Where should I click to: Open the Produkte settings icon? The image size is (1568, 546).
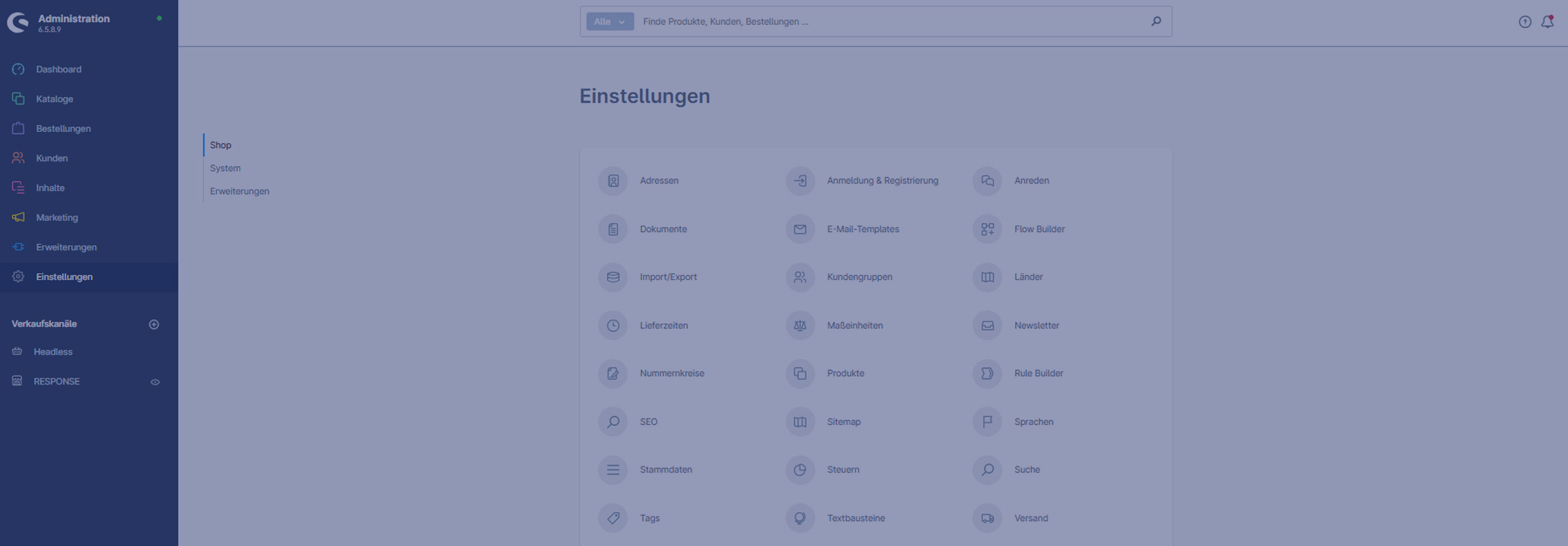point(800,373)
